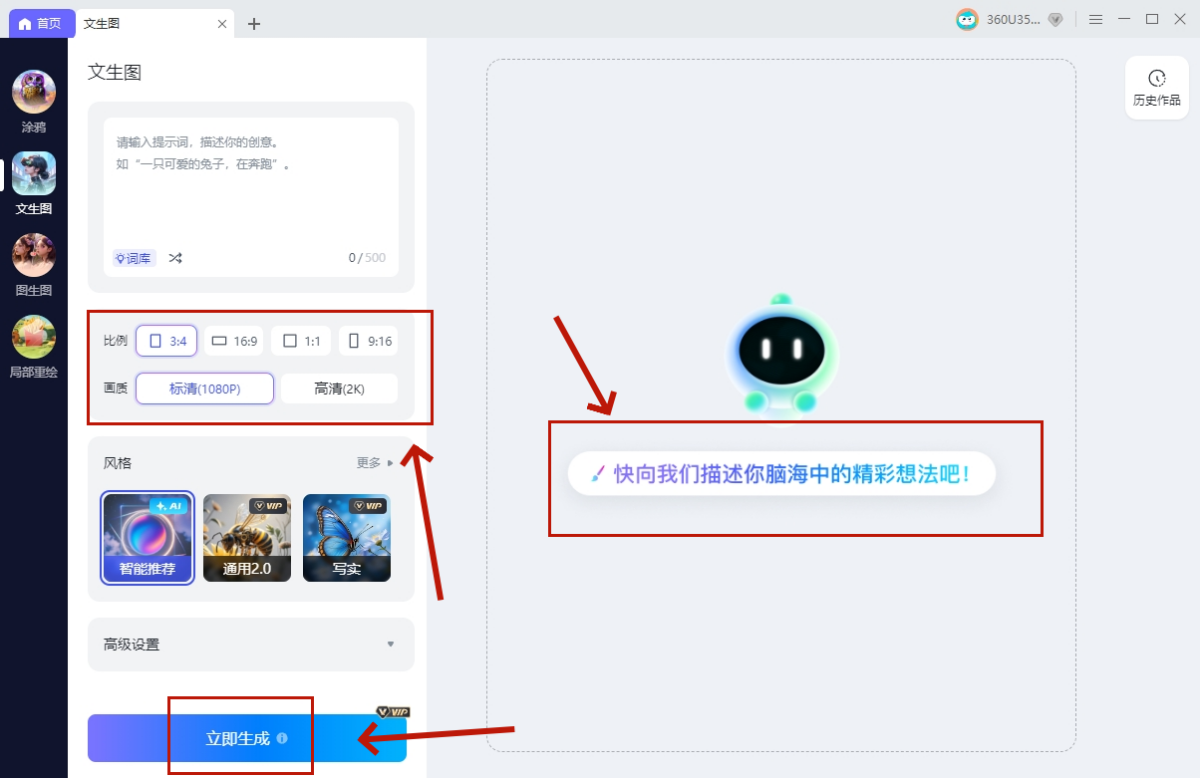Maximize the application window
This screenshot has width=1200, height=778.
click(1152, 19)
